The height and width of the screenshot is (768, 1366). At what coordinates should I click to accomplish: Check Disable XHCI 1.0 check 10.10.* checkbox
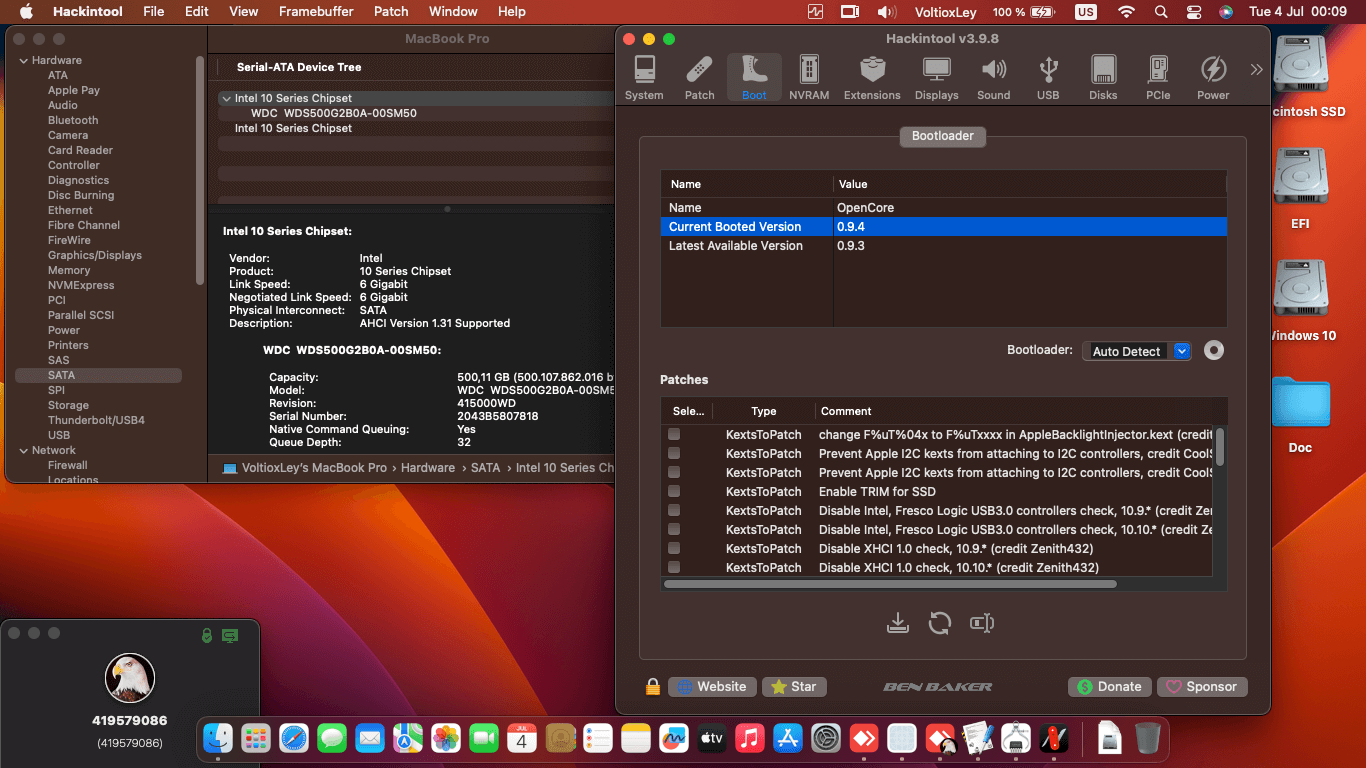[x=674, y=567]
